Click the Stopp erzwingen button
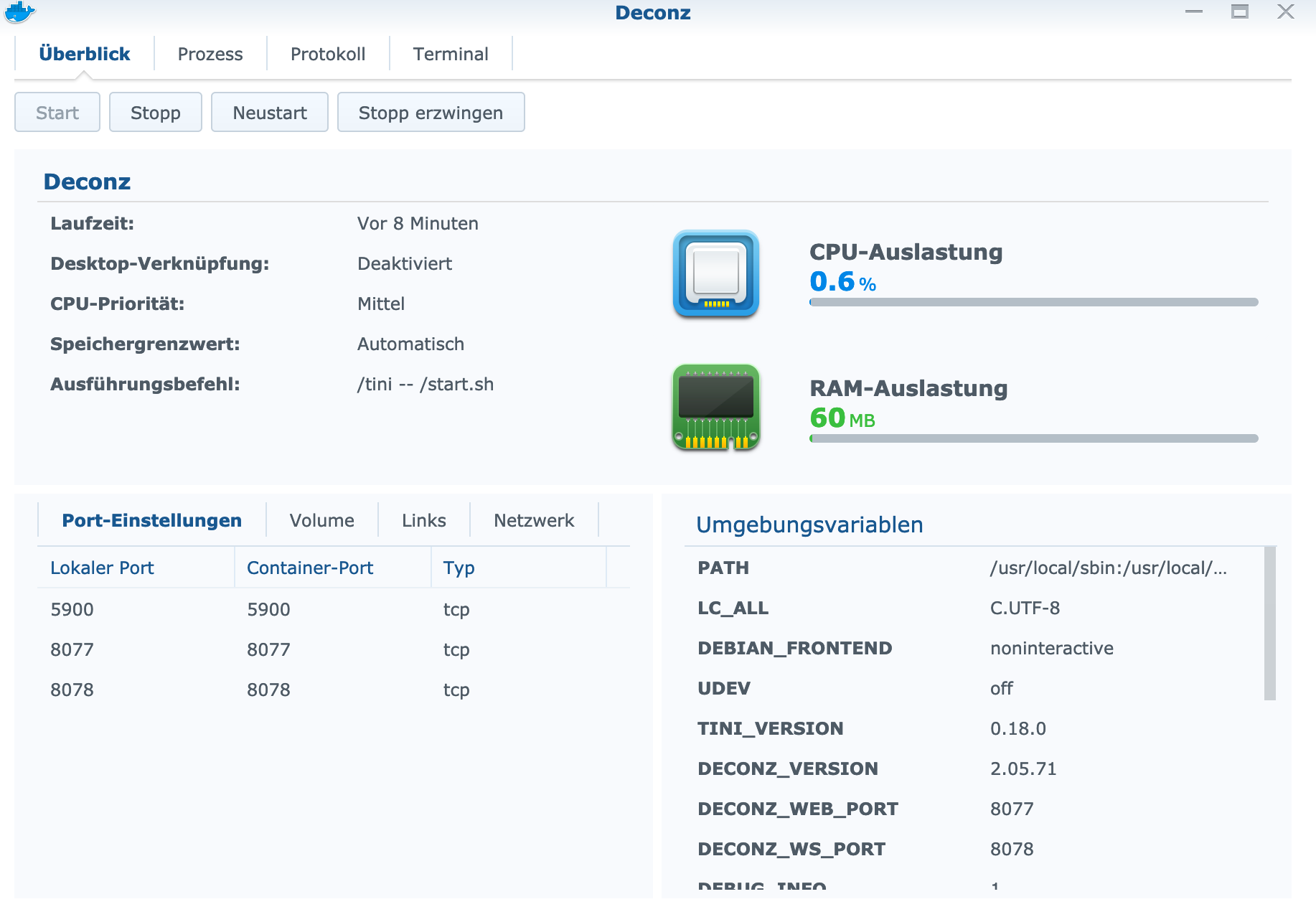1316x917 pixels. click(431, 113)
